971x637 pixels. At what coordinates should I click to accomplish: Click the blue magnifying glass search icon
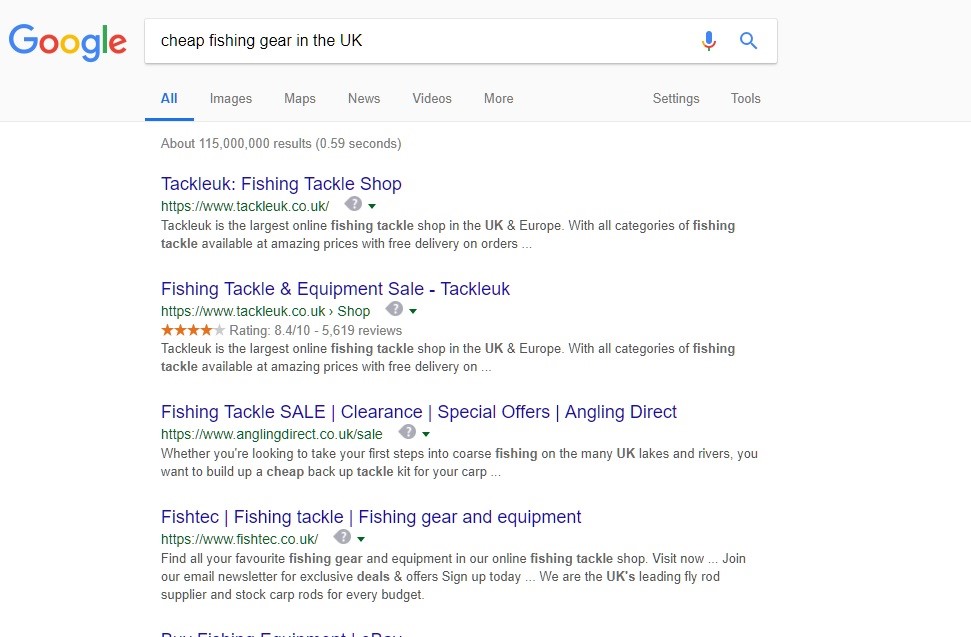tap(748, 41)
